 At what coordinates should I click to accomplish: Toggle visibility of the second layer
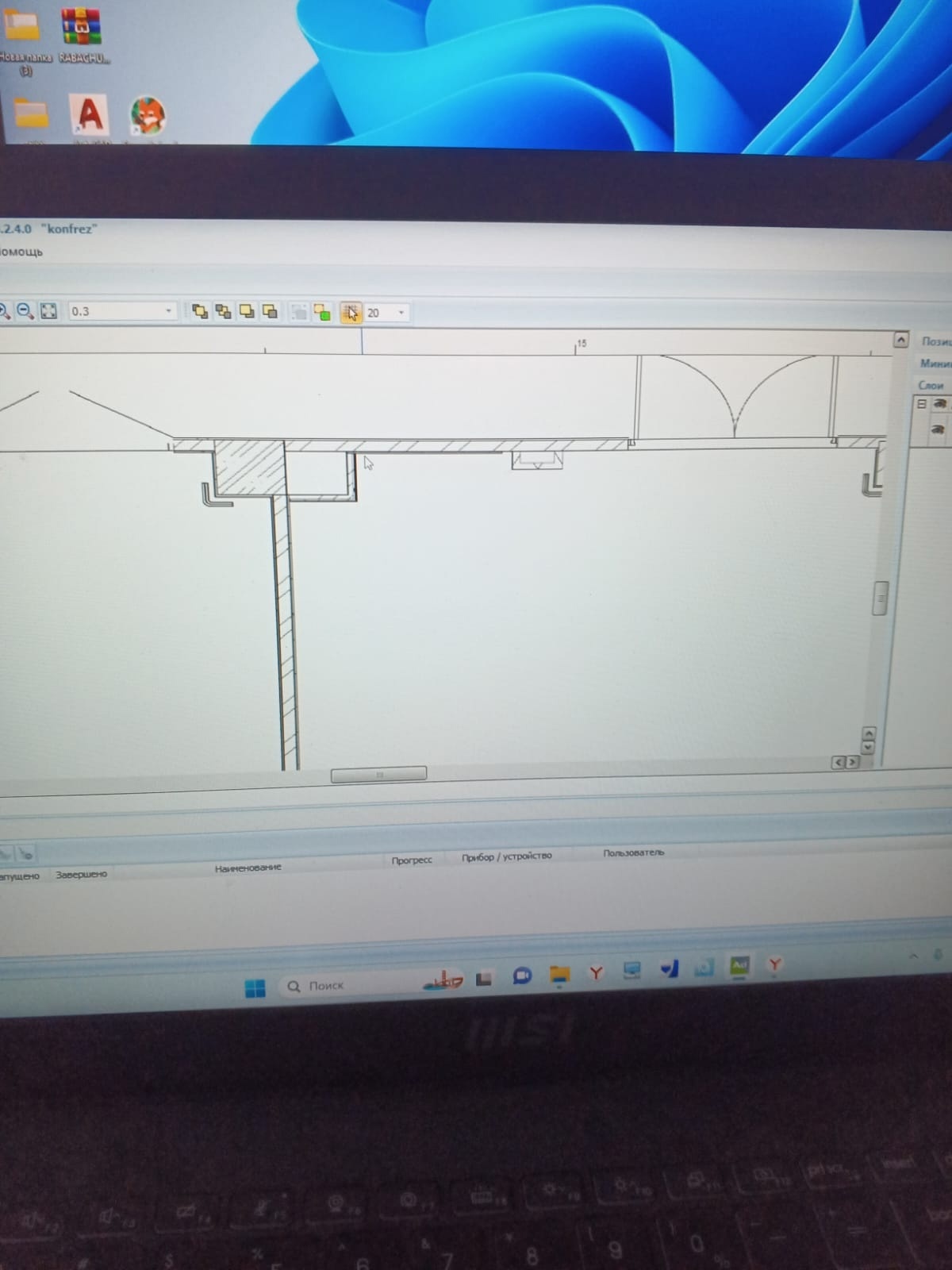(x=939, y=429)
